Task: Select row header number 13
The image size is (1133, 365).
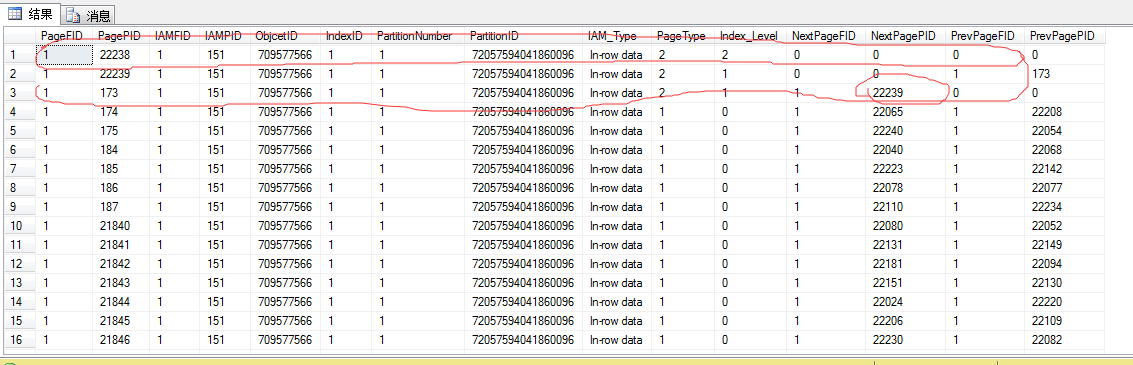Action: pos(20,283)
